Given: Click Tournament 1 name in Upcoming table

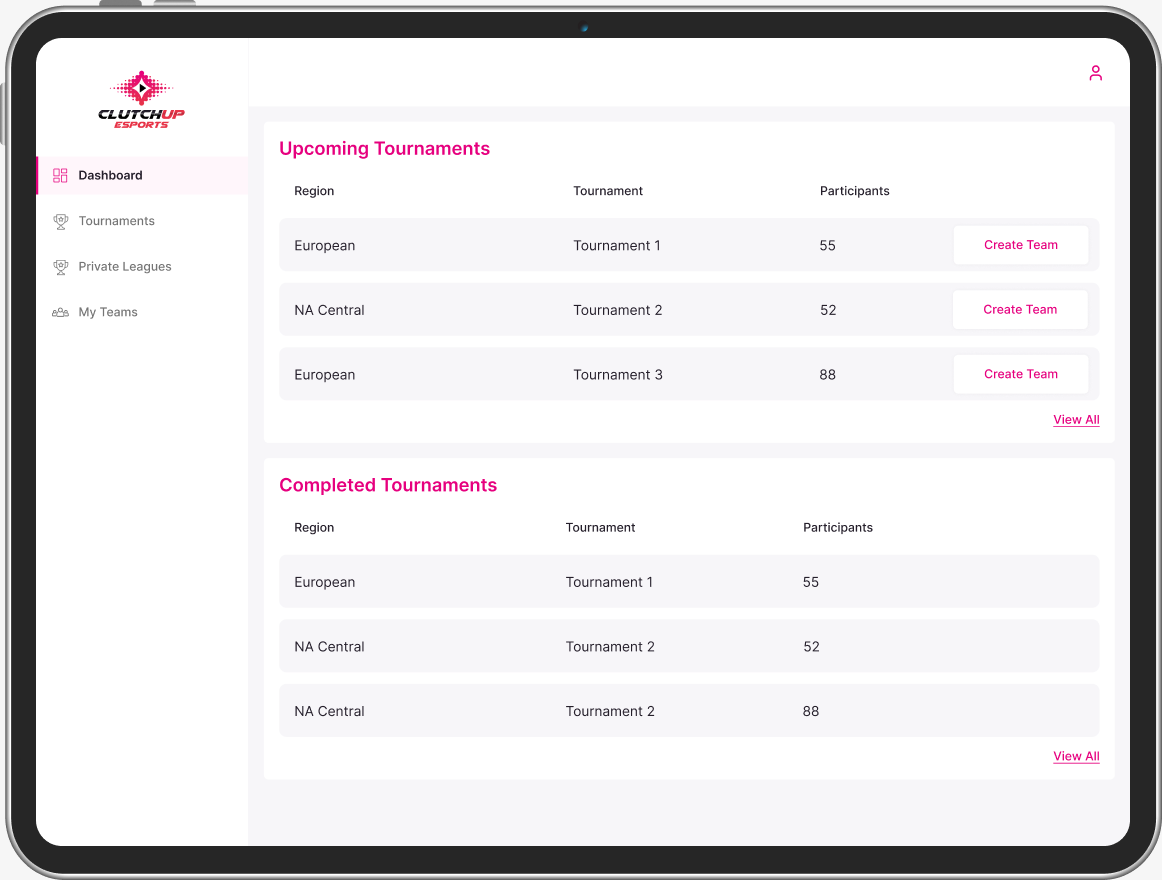Looking at the screenshot, I should tap(617, 245).
